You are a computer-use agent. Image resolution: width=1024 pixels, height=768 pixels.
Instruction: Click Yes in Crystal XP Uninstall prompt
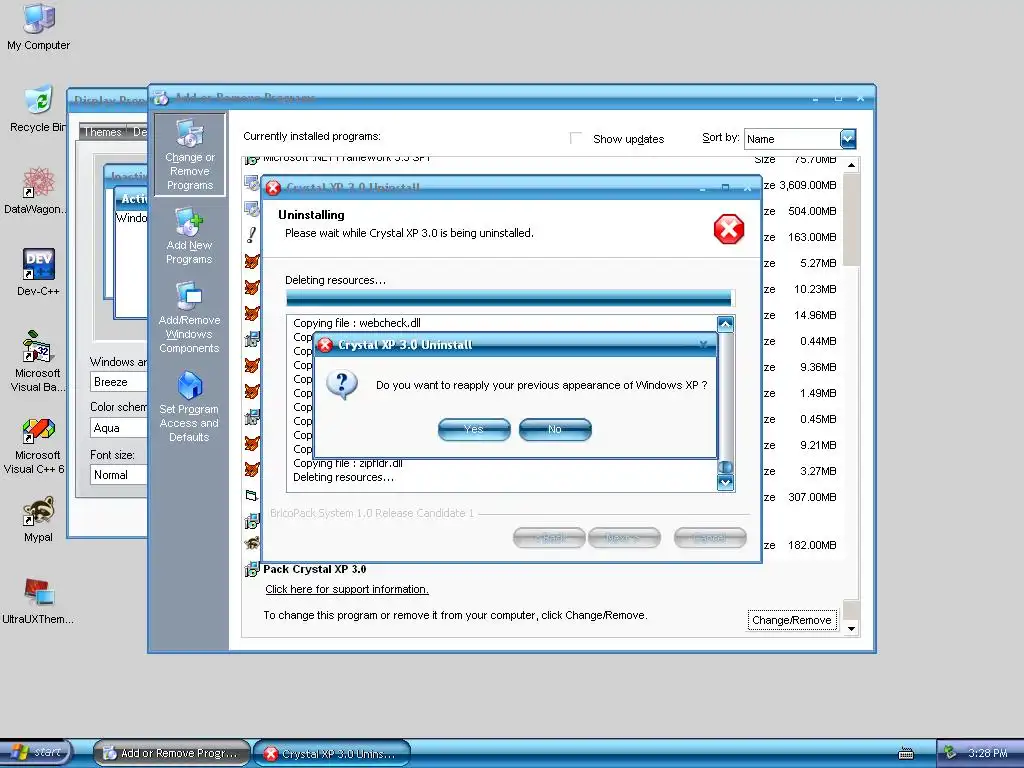[x=474, y=429]
